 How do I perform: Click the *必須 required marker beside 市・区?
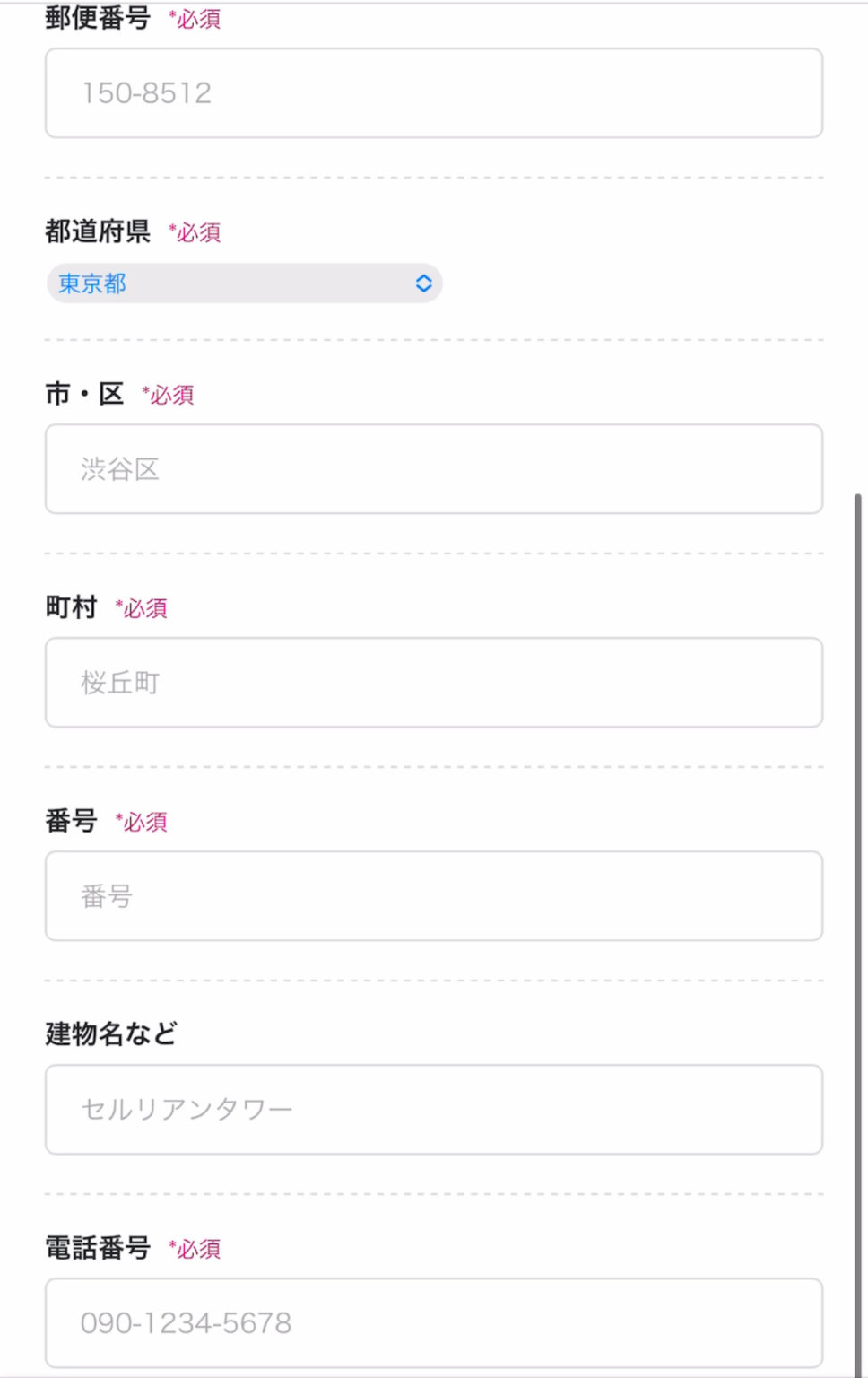pos(168,395)
